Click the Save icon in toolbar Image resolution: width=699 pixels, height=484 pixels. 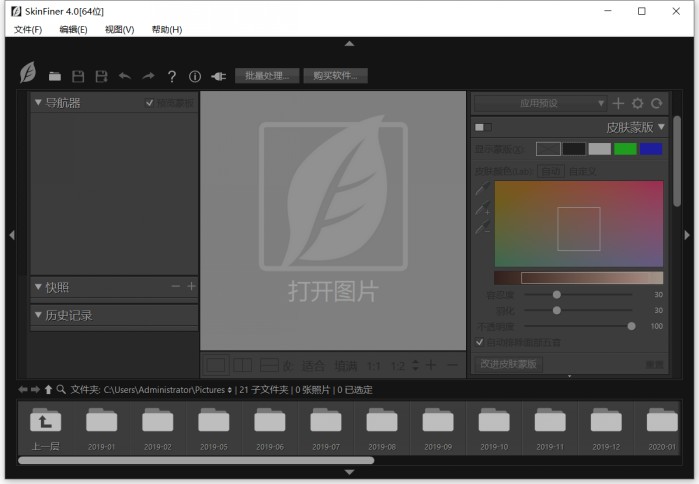[x=78, y=76]
